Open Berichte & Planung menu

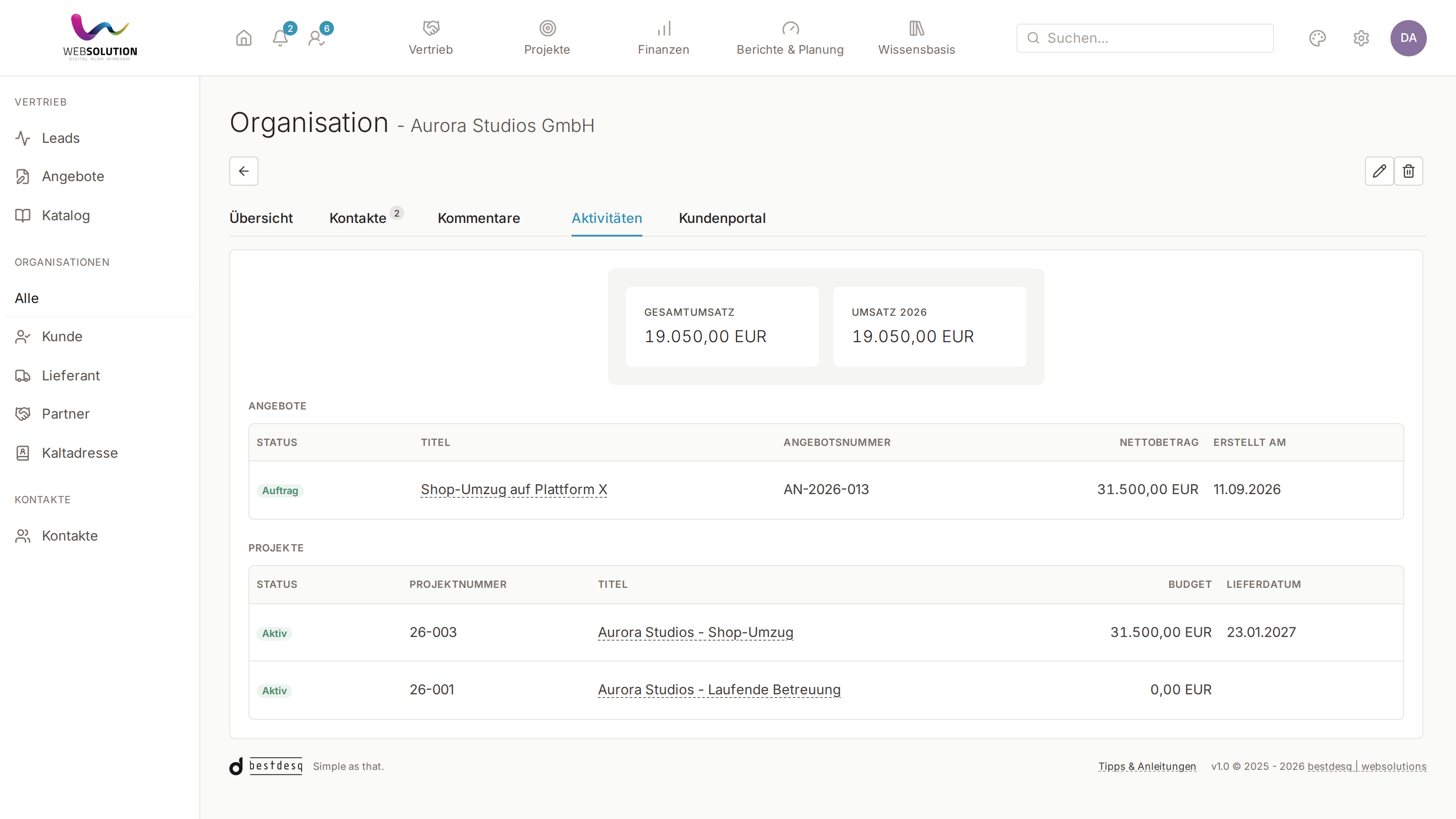(x=790, y=38)
